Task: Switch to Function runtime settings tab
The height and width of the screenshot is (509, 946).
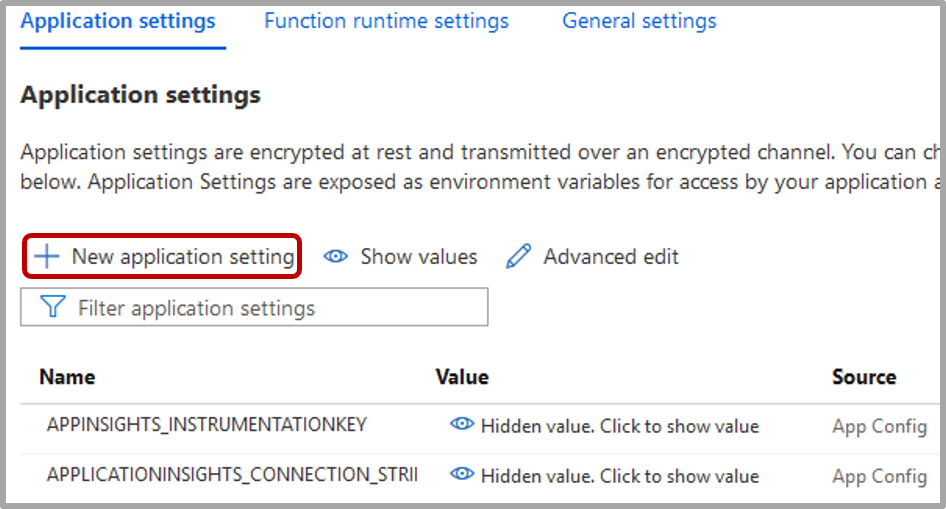Action: pyautogui.click(x=386, y=21)
